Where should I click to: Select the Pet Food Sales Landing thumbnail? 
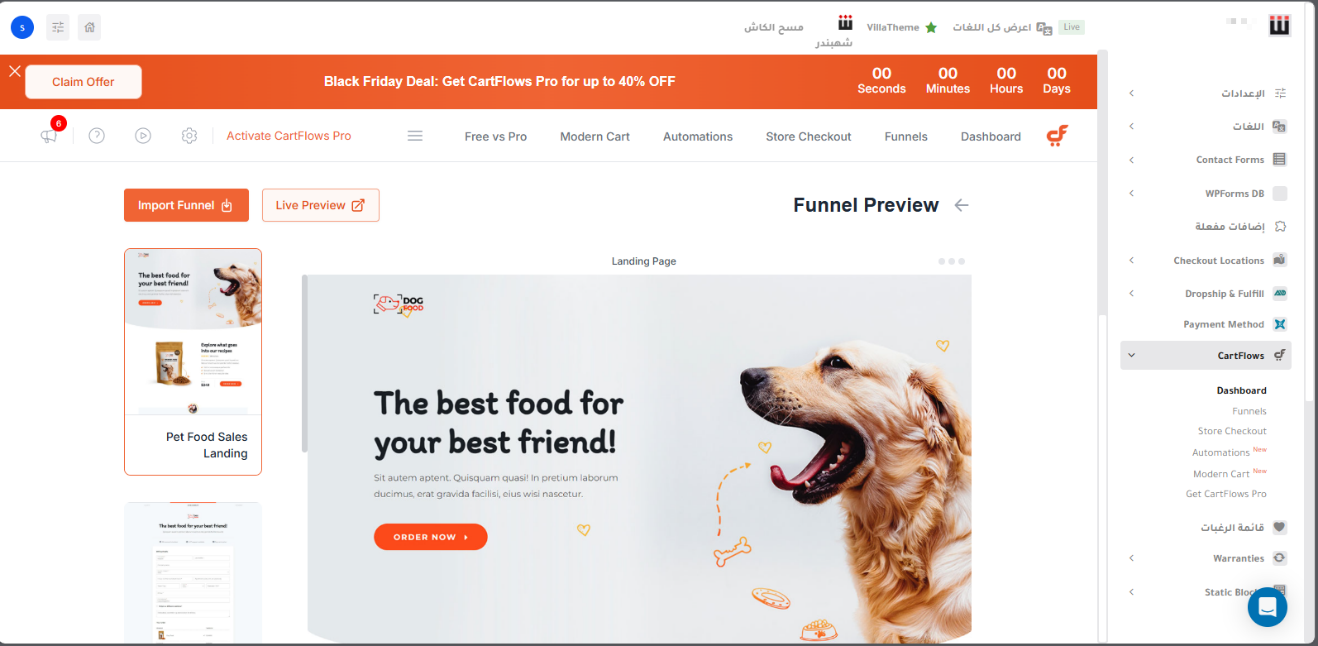coord(193,361)
